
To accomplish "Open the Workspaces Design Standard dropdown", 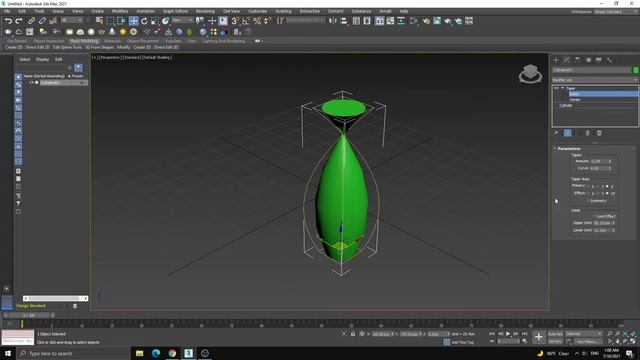I will (x=616, y=12).
